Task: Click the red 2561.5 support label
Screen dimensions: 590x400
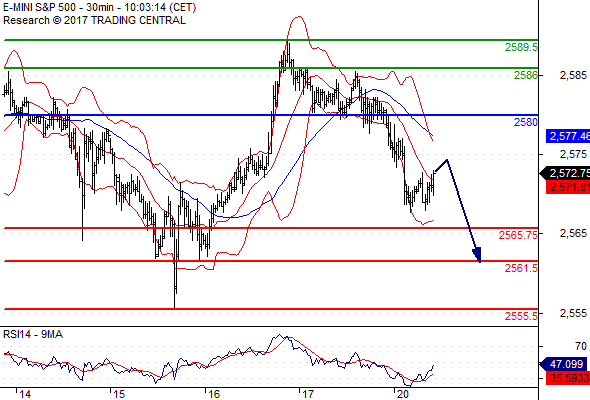Action: [521, 268]
